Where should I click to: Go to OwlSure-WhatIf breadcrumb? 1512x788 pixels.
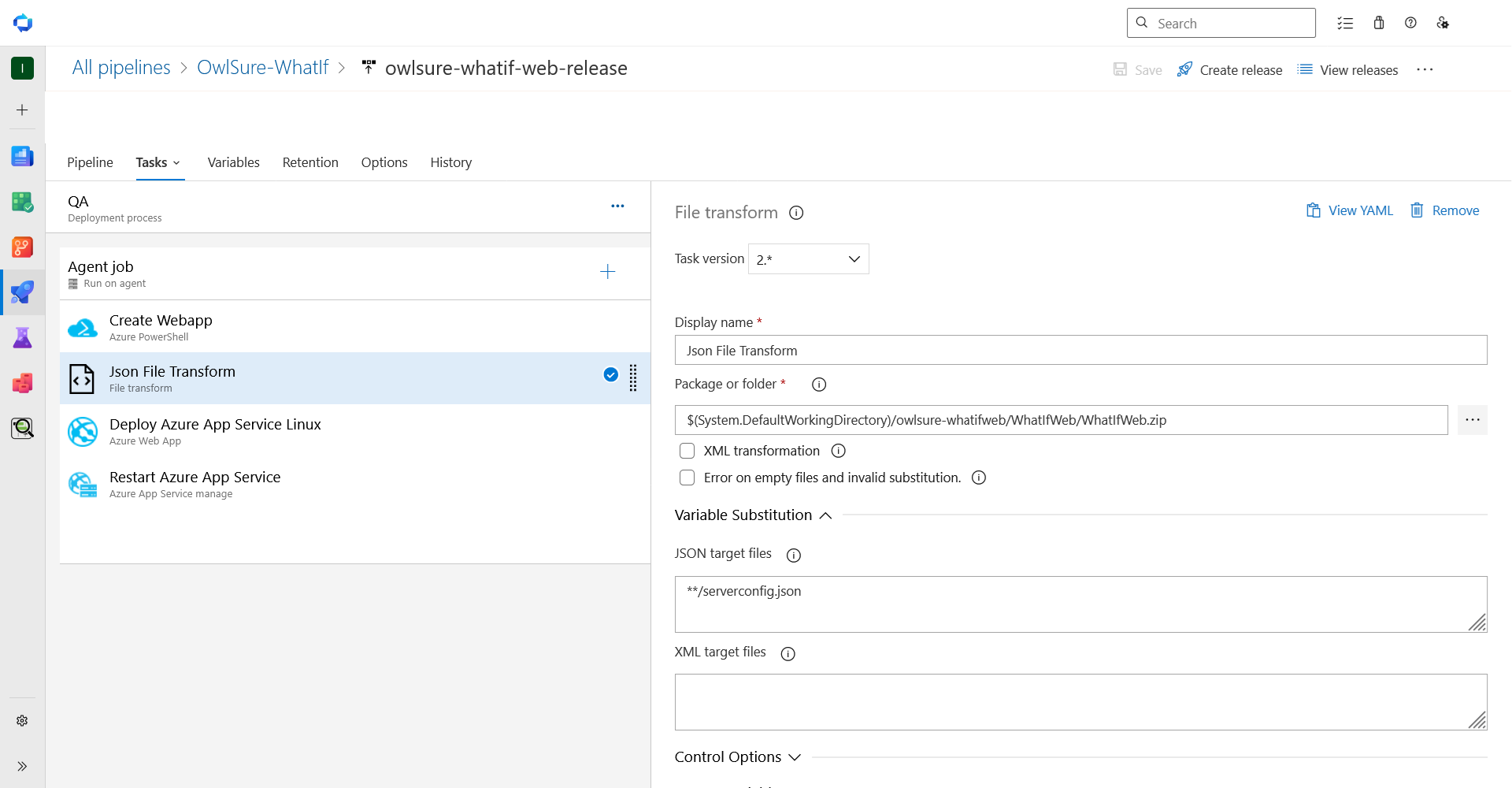[x=262, y=68]
